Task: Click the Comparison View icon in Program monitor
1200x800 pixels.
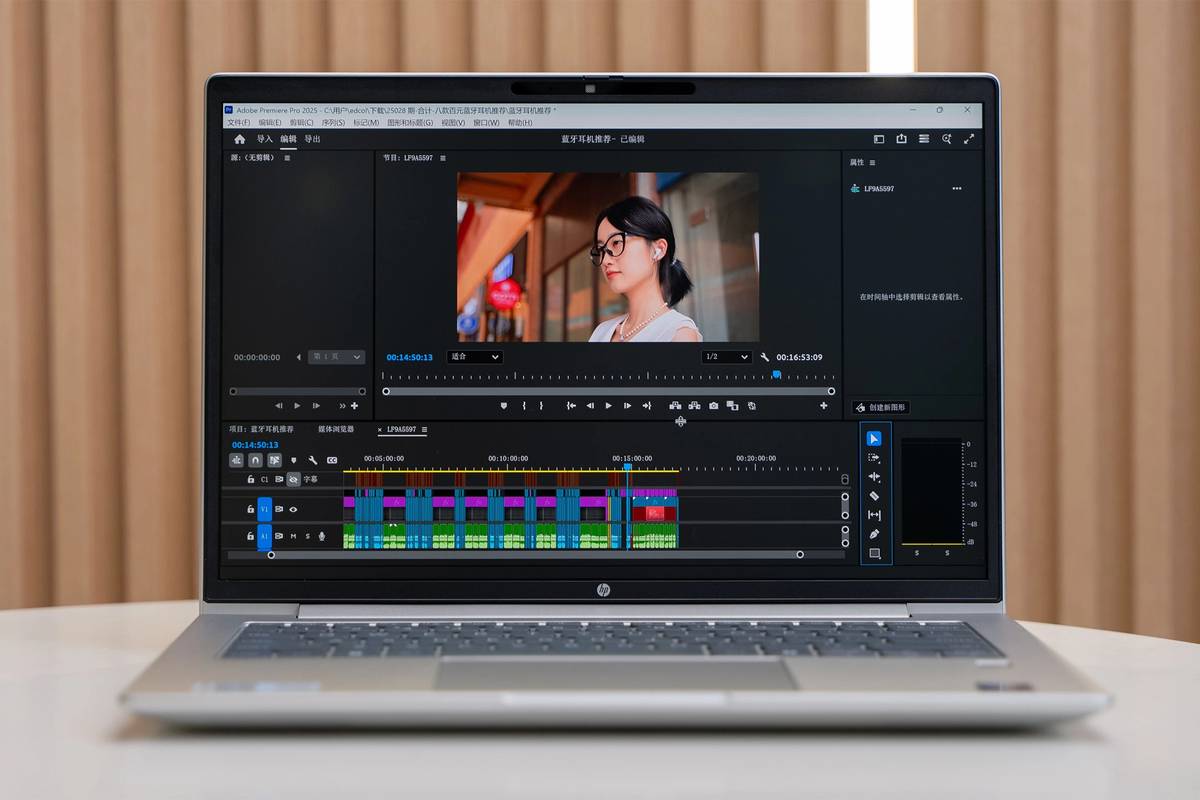Action: point(732,406)
